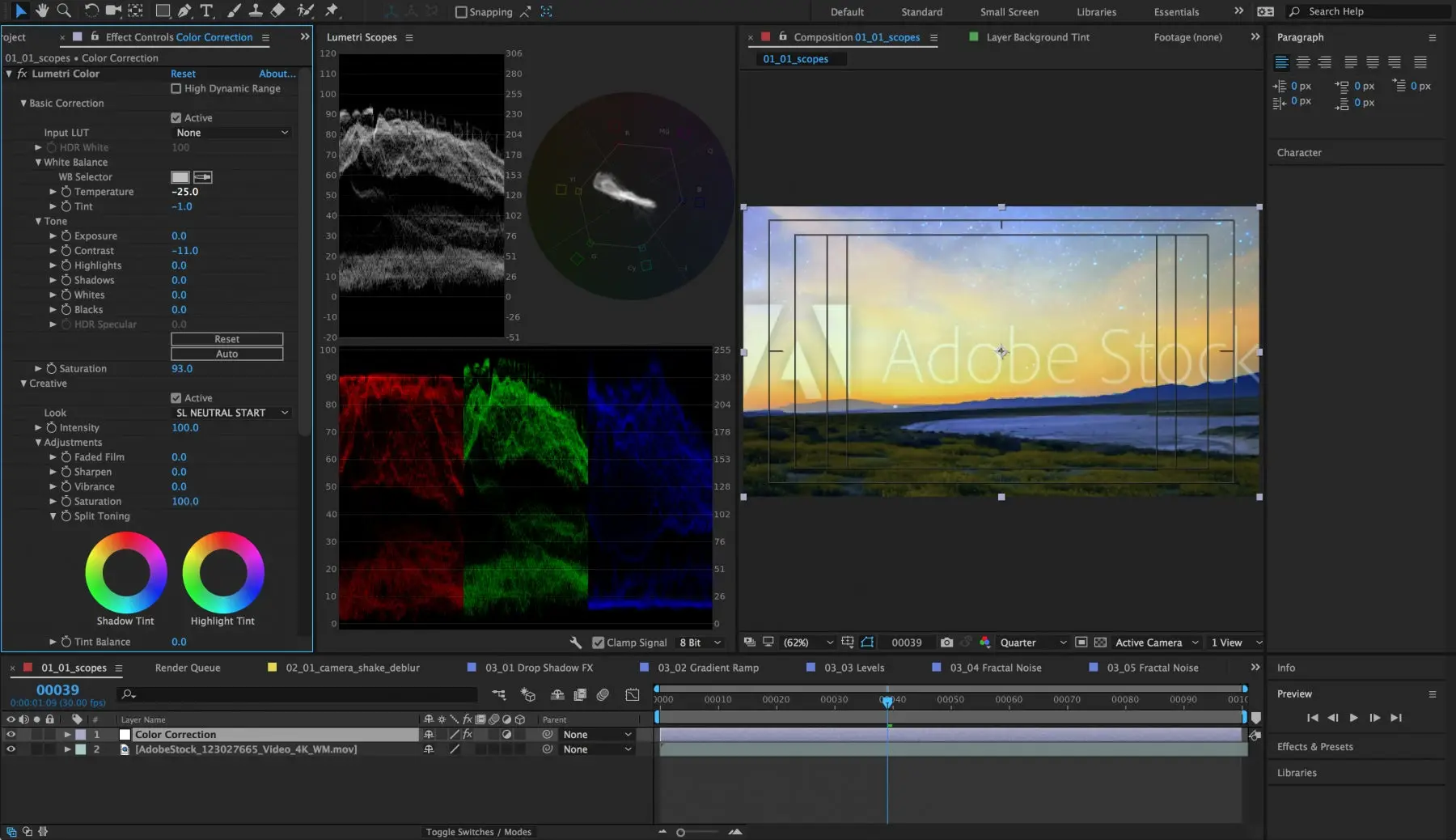Click the Auto button in Tone section
The height and width of the screenshot is (840, 1456).
pyautogui.click(x=226, y=354)
